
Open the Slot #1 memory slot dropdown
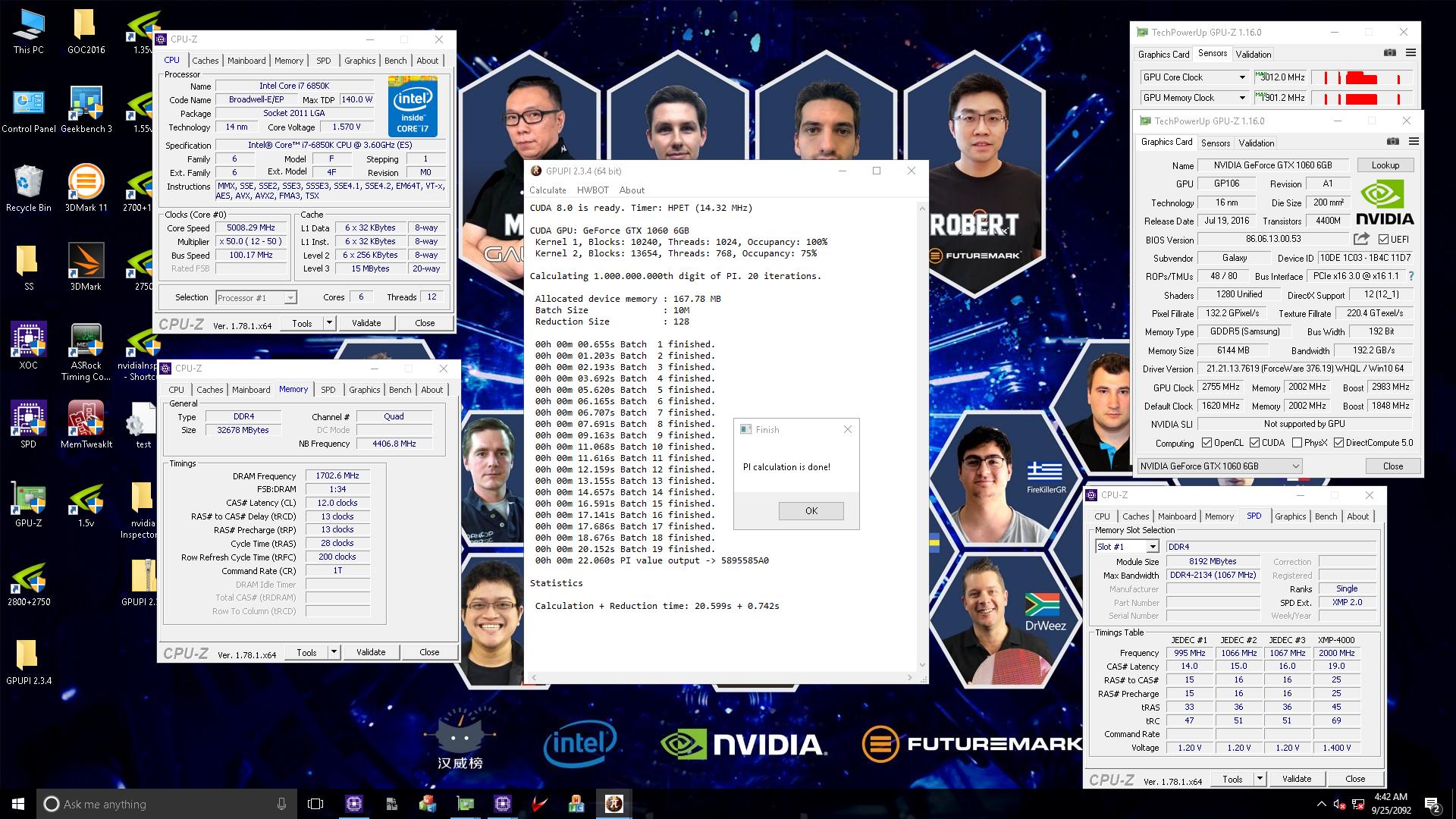[x=1127, y=546]
